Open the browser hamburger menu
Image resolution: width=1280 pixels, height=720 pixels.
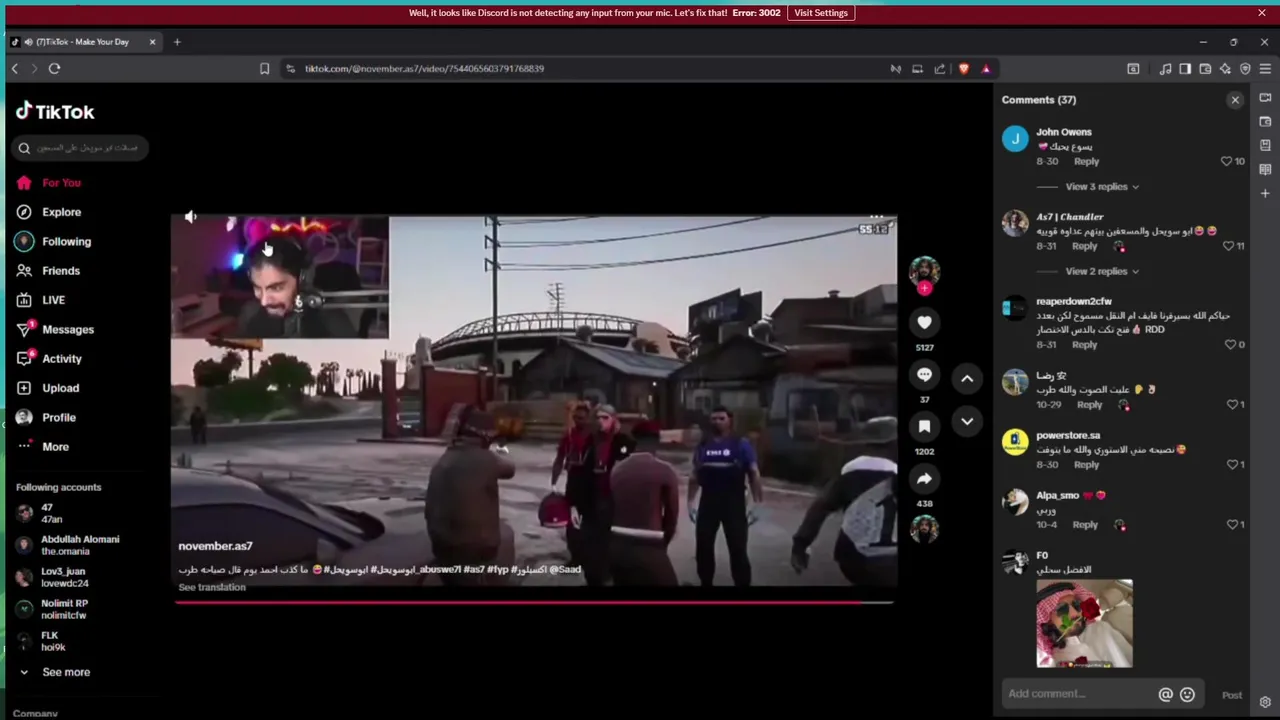click(1265, 69)
